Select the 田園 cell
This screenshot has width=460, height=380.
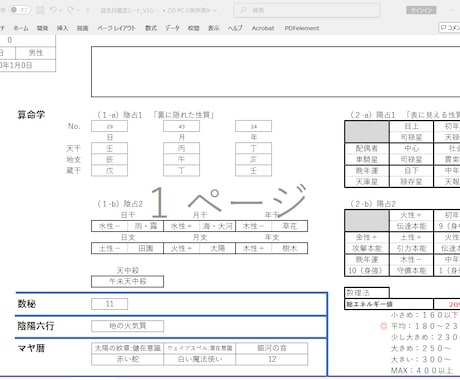click(x=146, y=248)
